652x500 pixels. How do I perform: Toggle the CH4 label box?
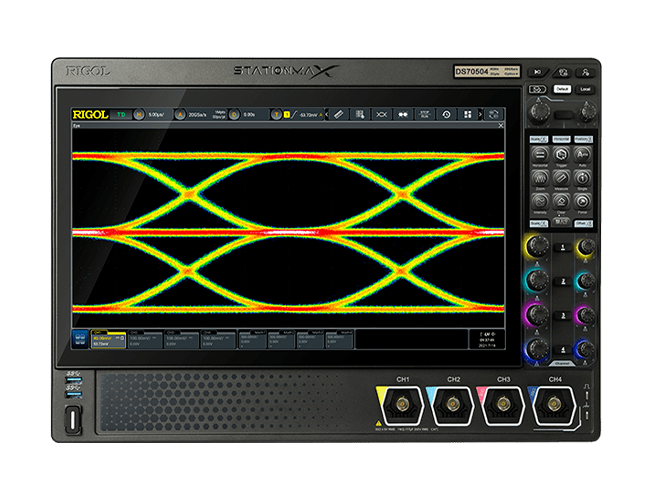(x=218, y=339)
